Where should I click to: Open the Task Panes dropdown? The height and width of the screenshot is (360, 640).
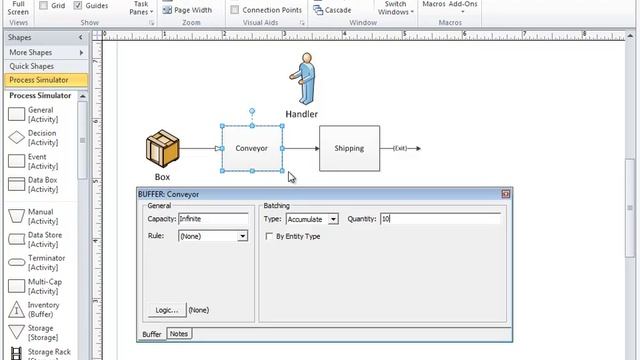click(141, 8)
